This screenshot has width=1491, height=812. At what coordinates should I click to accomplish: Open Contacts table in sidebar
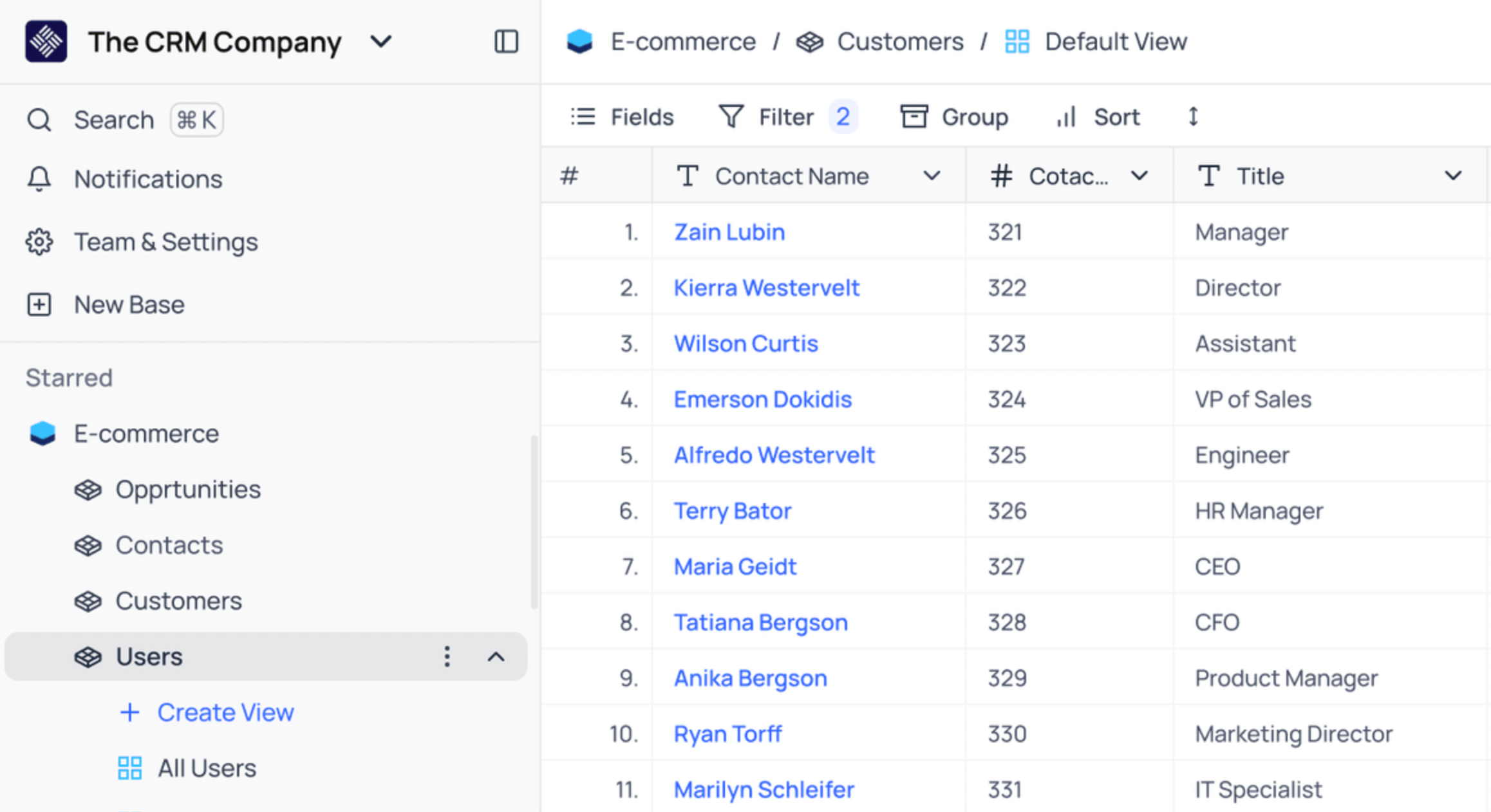click(169, 545)
